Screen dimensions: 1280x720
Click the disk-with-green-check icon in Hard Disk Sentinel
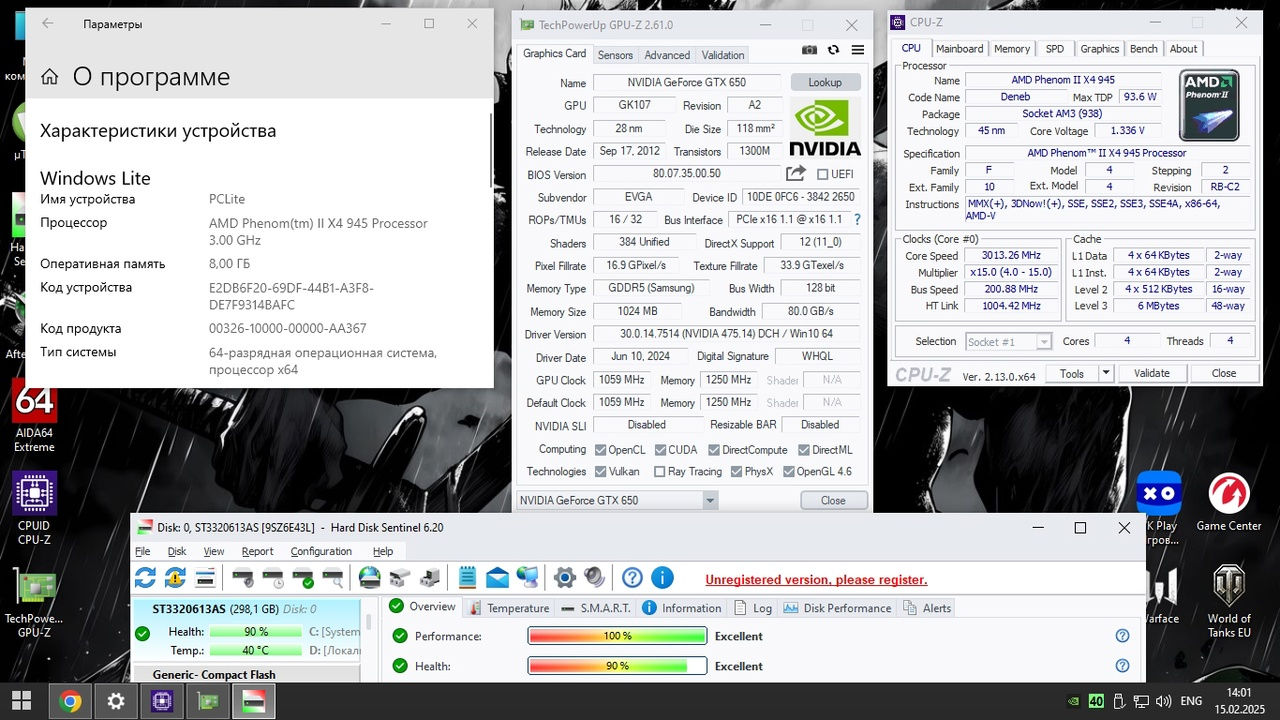[303, 577]
